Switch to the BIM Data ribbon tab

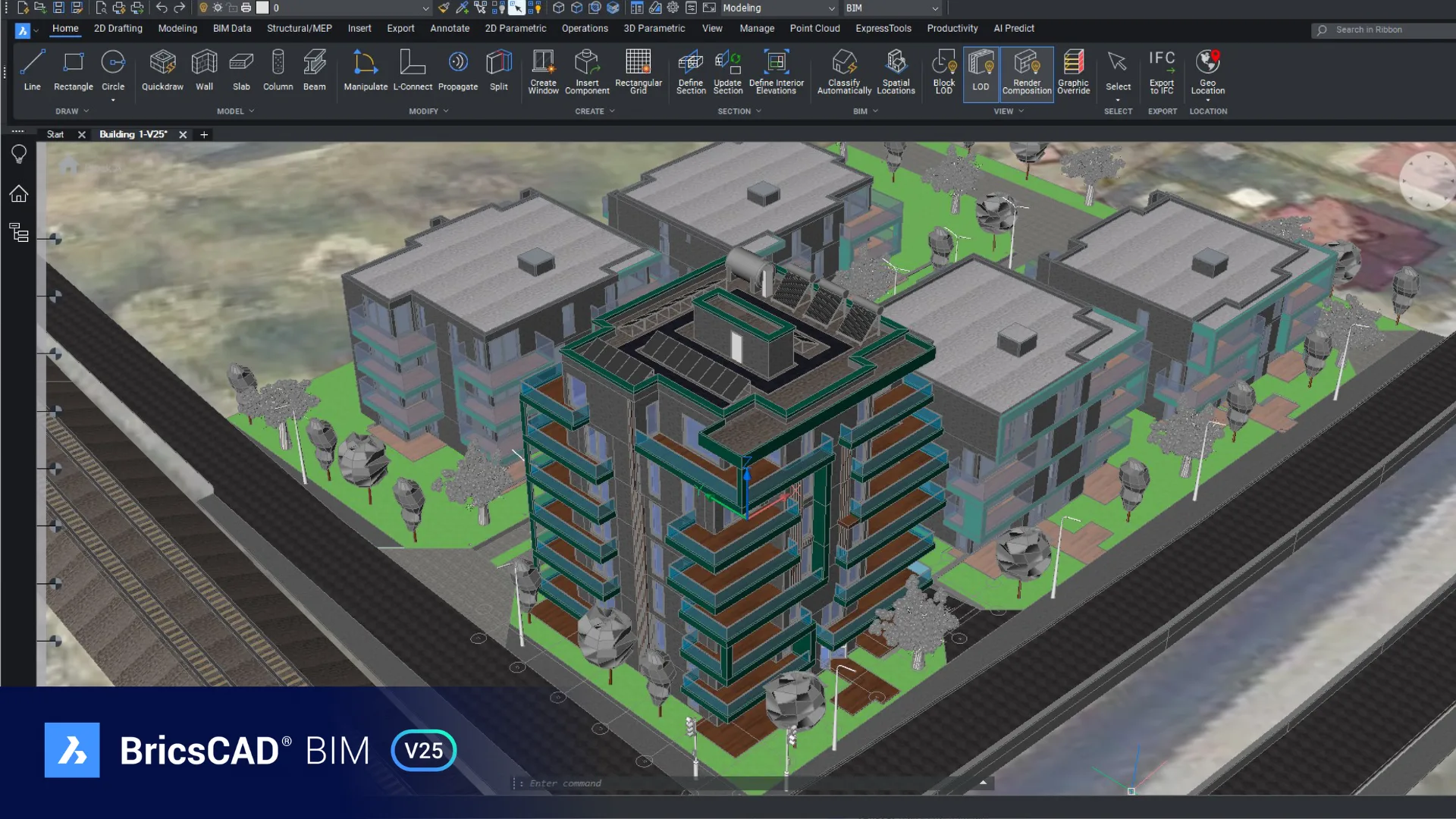[231, 28]
